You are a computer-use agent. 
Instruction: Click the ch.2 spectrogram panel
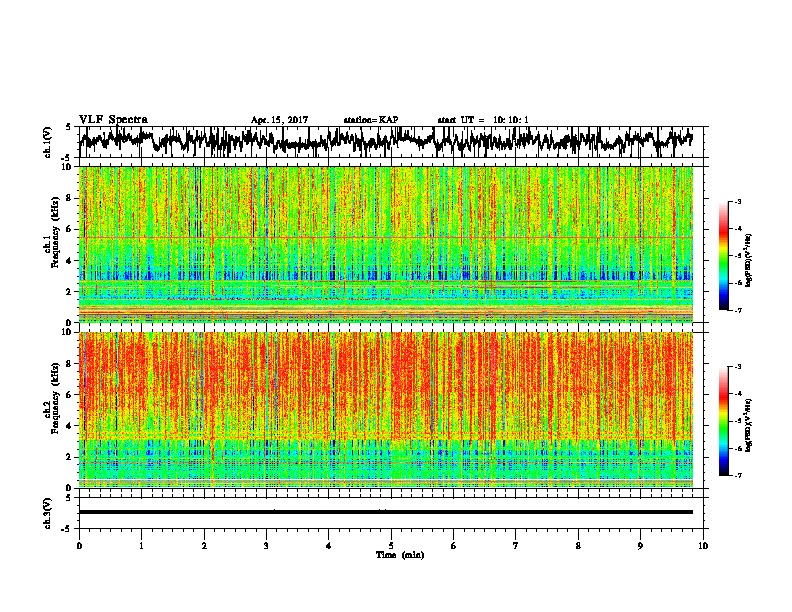point(386,410)
